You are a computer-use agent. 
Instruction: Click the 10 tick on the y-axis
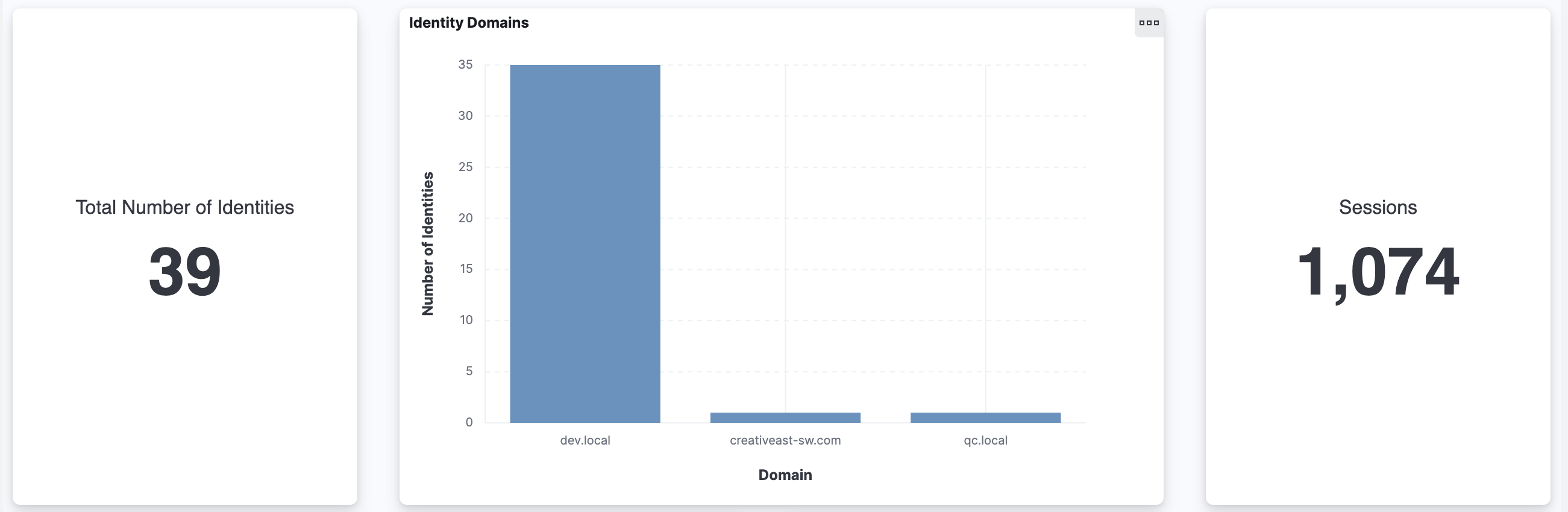(x=466, y=320)
